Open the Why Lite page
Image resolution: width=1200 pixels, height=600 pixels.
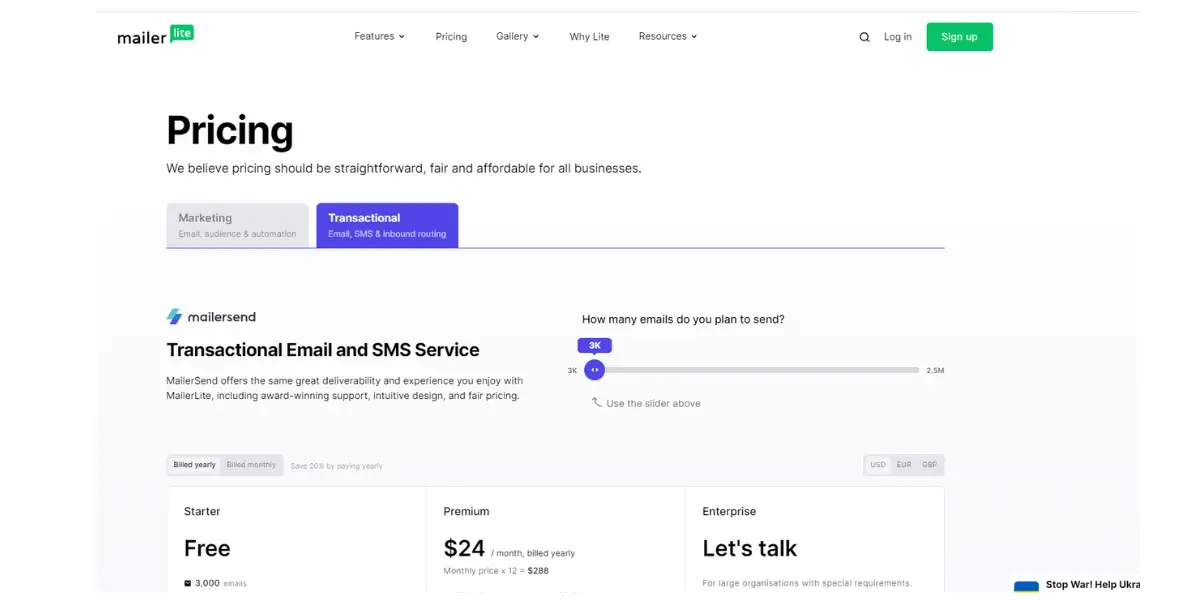(589, 37)
